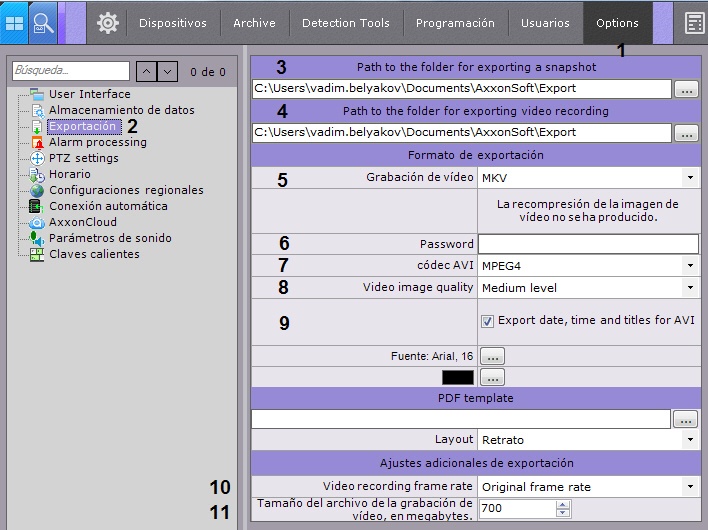Select AxxonCloud in the tree

pos(83,223)
